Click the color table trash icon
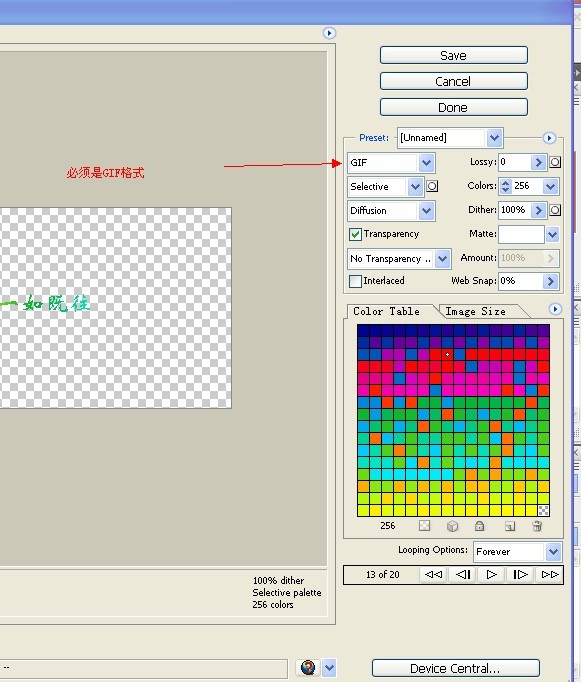Viewport: 581px width, 682px height. 537,526
